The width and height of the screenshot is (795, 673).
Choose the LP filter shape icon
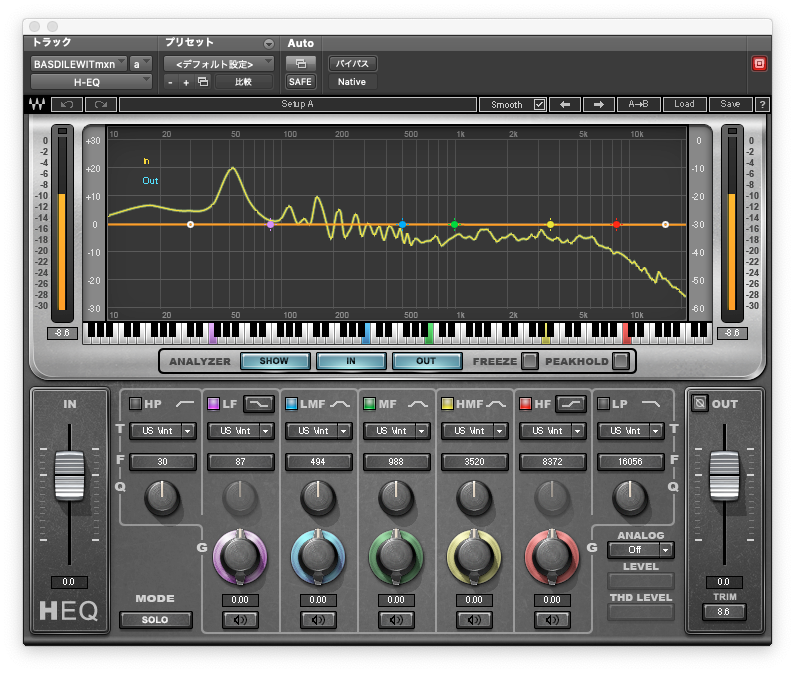[651, 404]
